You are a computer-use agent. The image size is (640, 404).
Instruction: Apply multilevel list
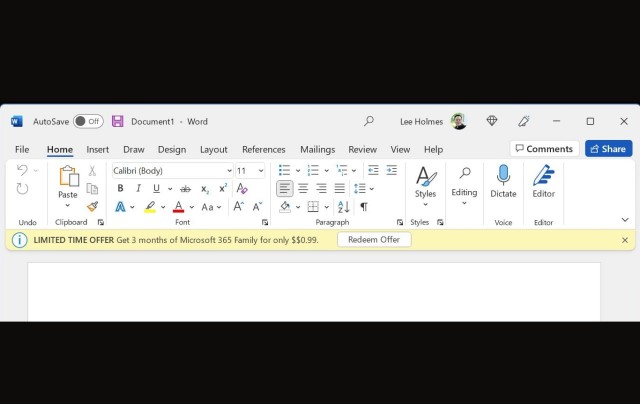(x=342, y=170)
